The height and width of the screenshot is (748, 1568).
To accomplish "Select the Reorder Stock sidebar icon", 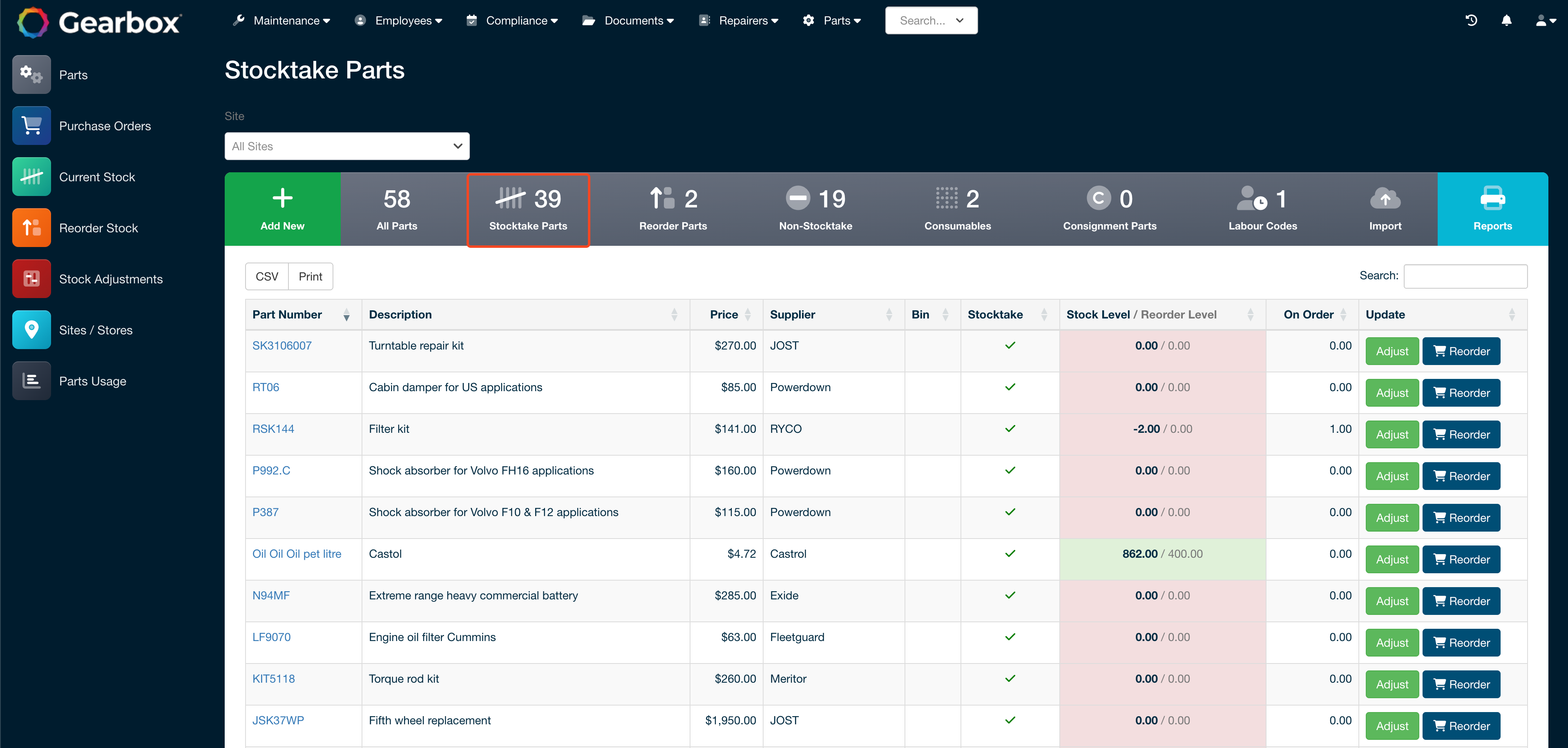I will tap(31, 227).
